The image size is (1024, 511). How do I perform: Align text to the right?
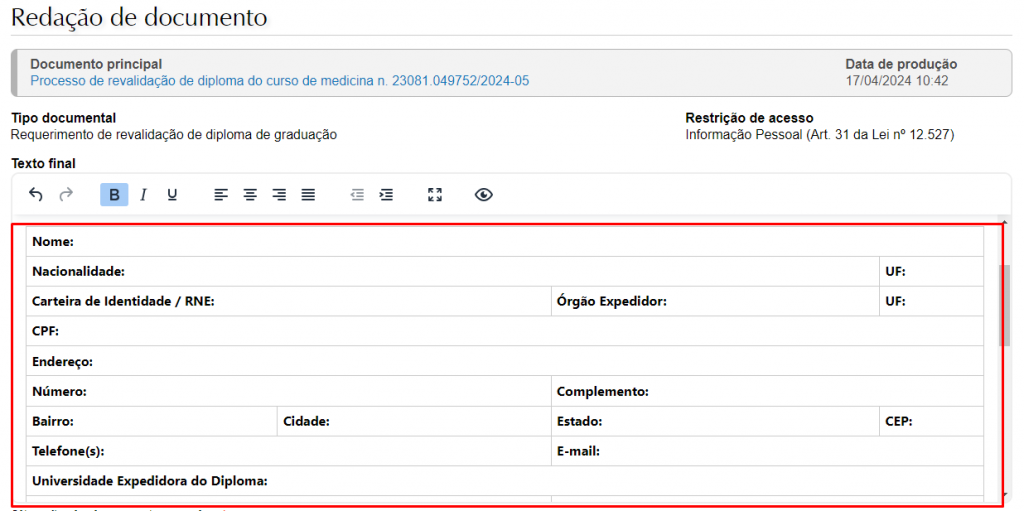(279, 195)
